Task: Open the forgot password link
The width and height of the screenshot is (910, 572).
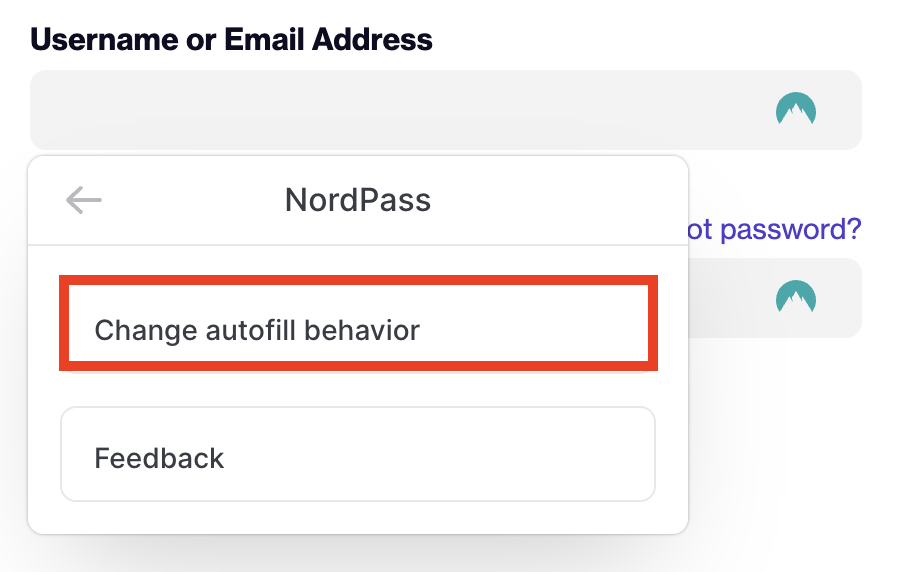Action: (x=774, y=229)
